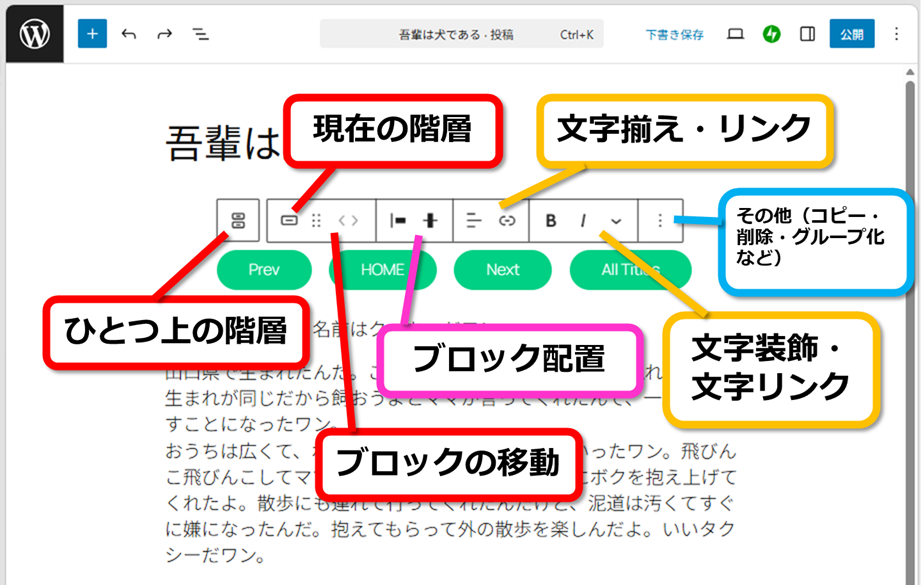
Task: Undo the last edit
Action: click(129, 34)
